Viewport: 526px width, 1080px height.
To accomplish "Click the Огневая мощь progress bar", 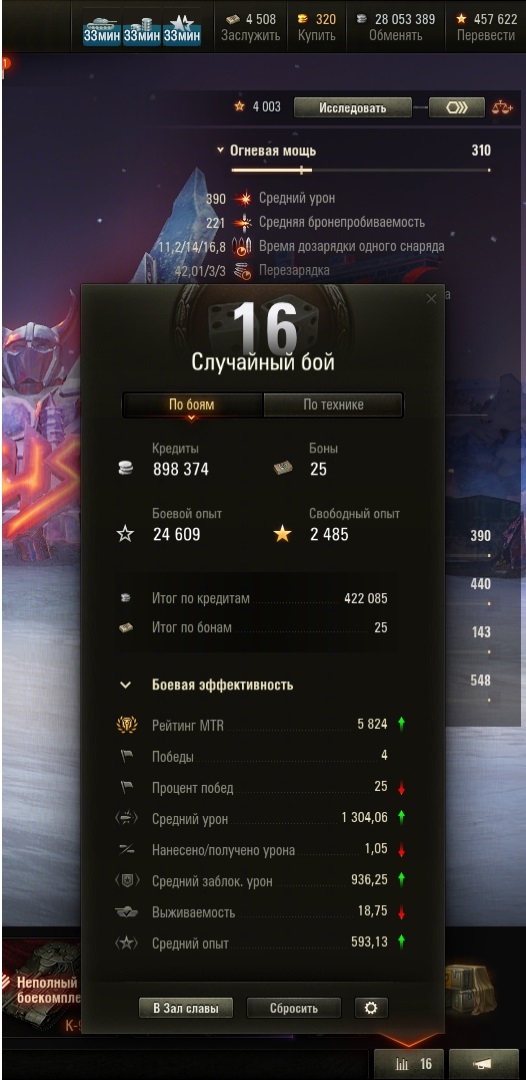I will tap(361, 169).
